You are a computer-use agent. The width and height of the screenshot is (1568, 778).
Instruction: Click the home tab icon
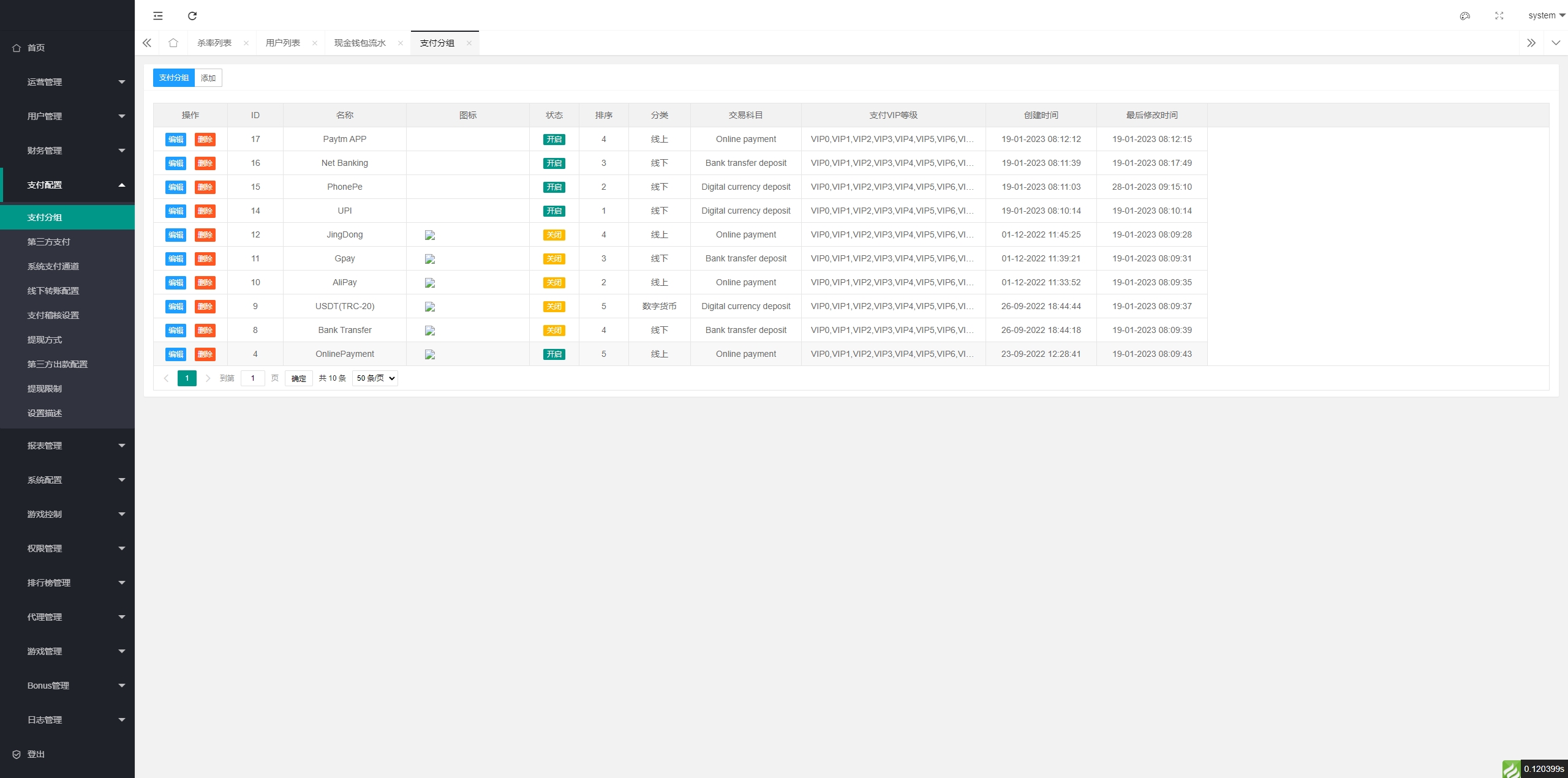coord(173,43)
